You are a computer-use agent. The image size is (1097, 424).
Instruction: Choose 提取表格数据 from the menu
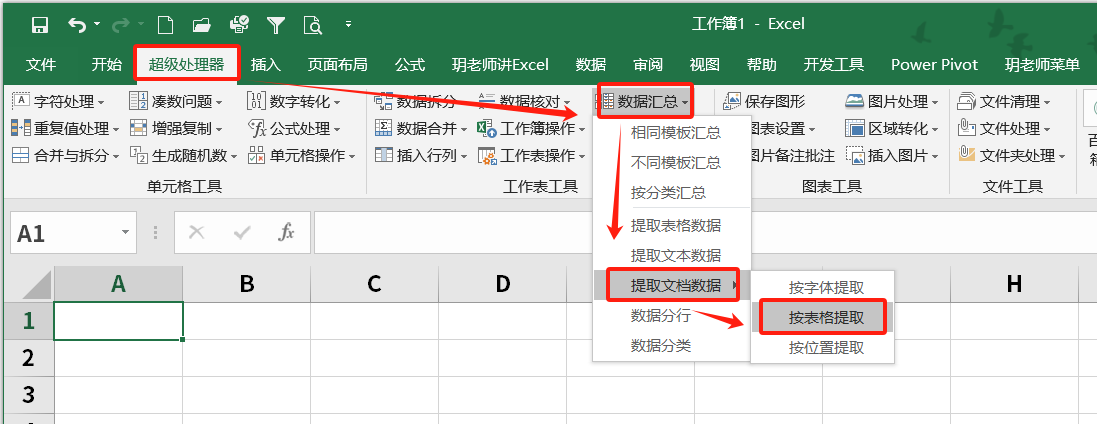tap(675, 225)
